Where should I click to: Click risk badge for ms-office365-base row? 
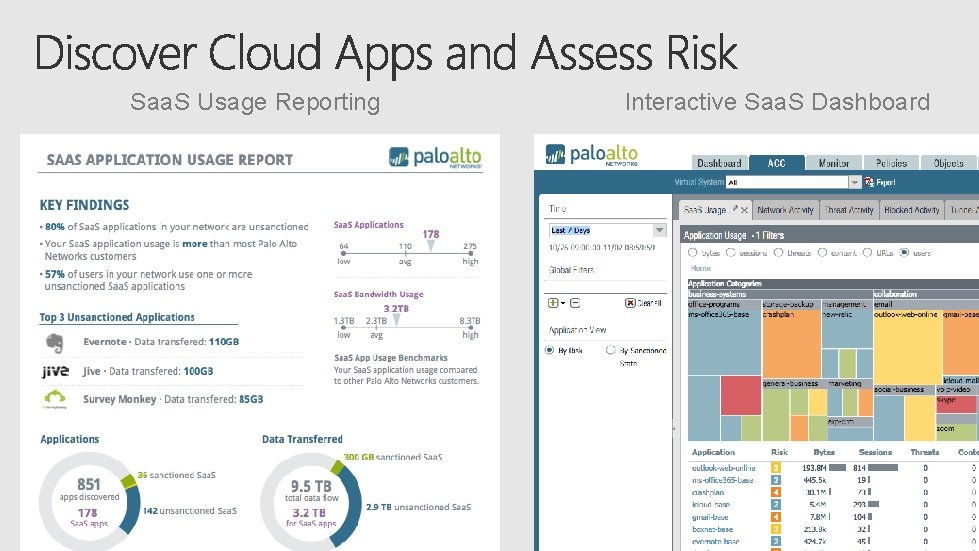point(775,480)
